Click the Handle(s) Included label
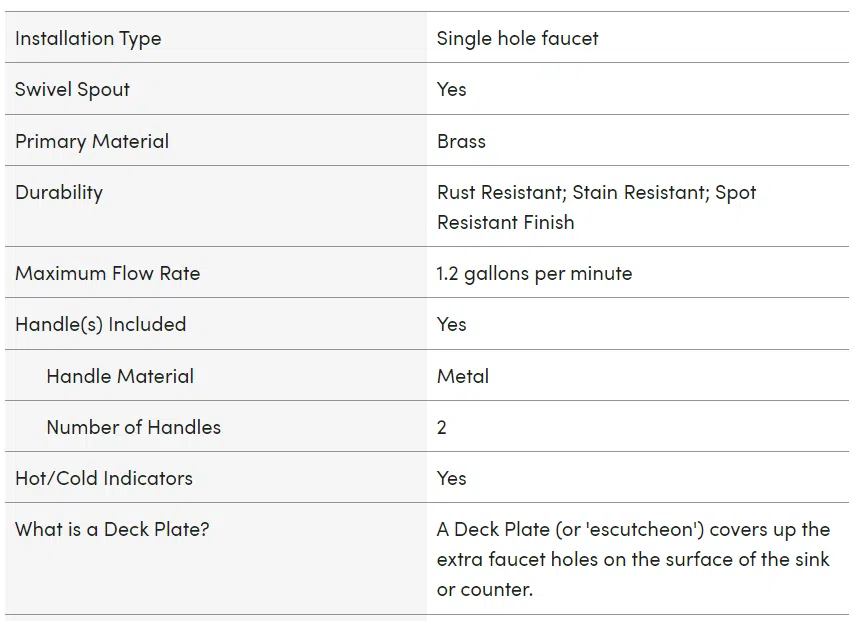The width and height of the screenshot is (866, 621). 101,324
